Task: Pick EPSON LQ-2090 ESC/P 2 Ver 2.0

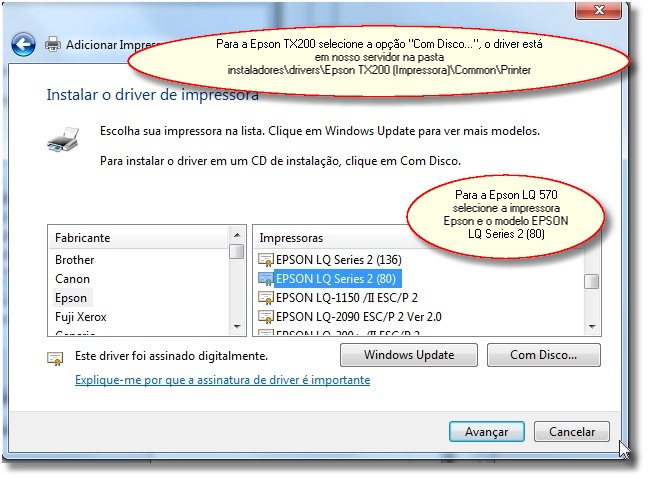Action: click(358, 317)
